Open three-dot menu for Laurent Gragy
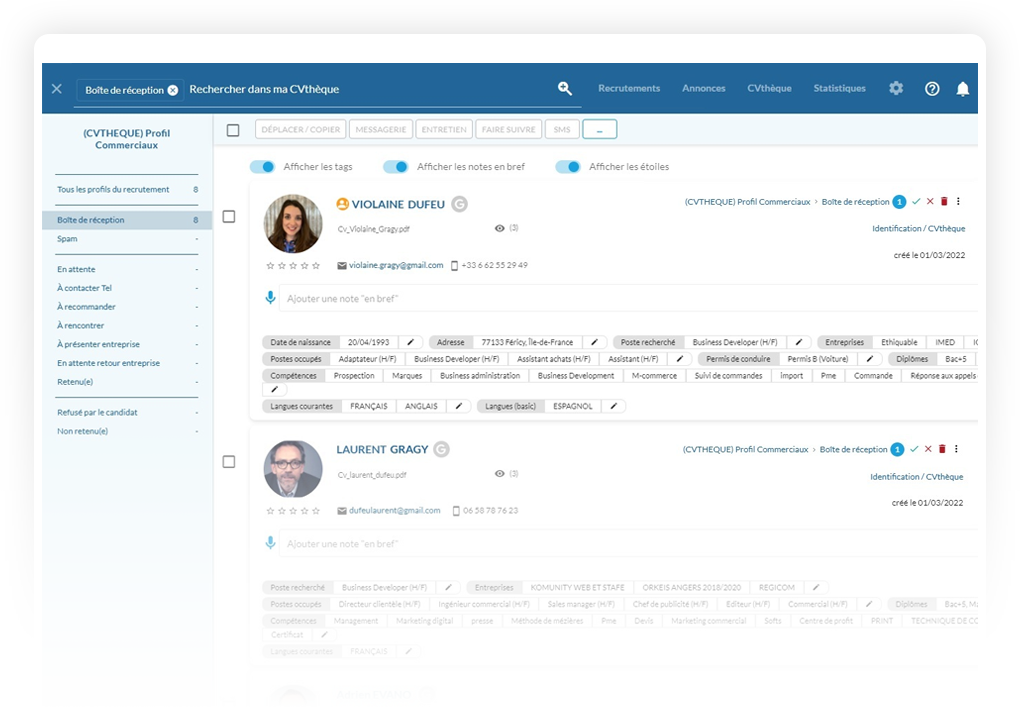Screen dimensions: 1020x707 pyautogui.click(x=956, y=450)
